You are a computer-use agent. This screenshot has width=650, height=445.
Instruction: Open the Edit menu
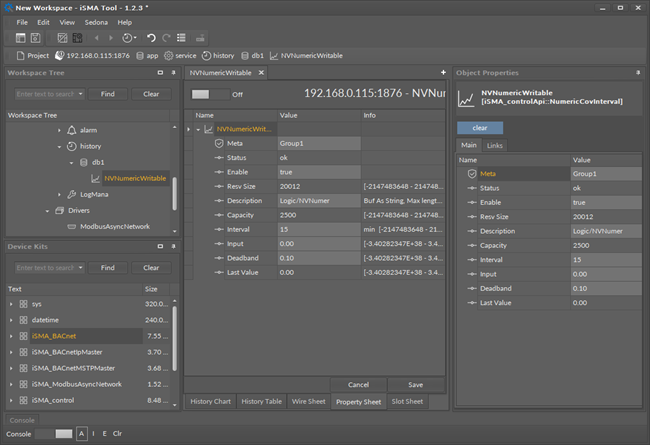[43, 22]
